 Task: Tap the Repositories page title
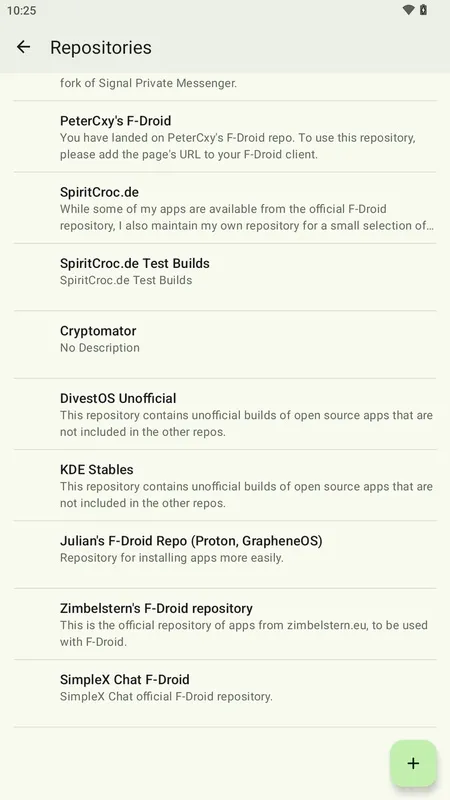[101, 47]
